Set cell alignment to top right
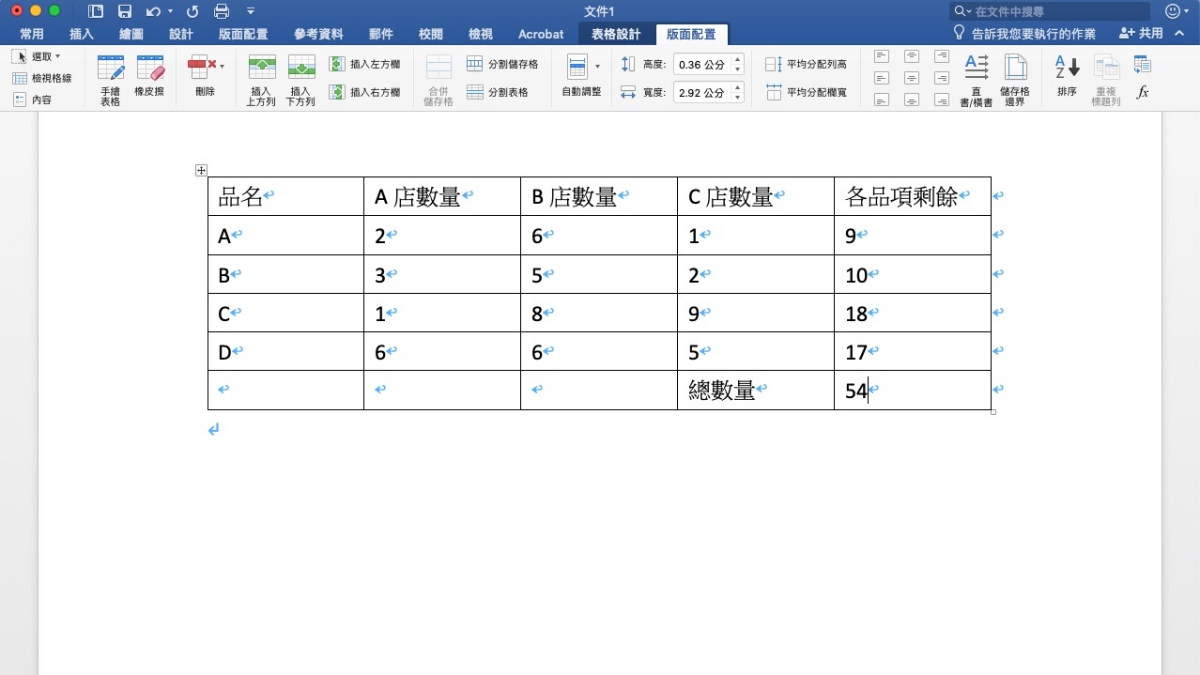Image resolution: width=1200 pixels, height=675 pixels. pos(941,56)
